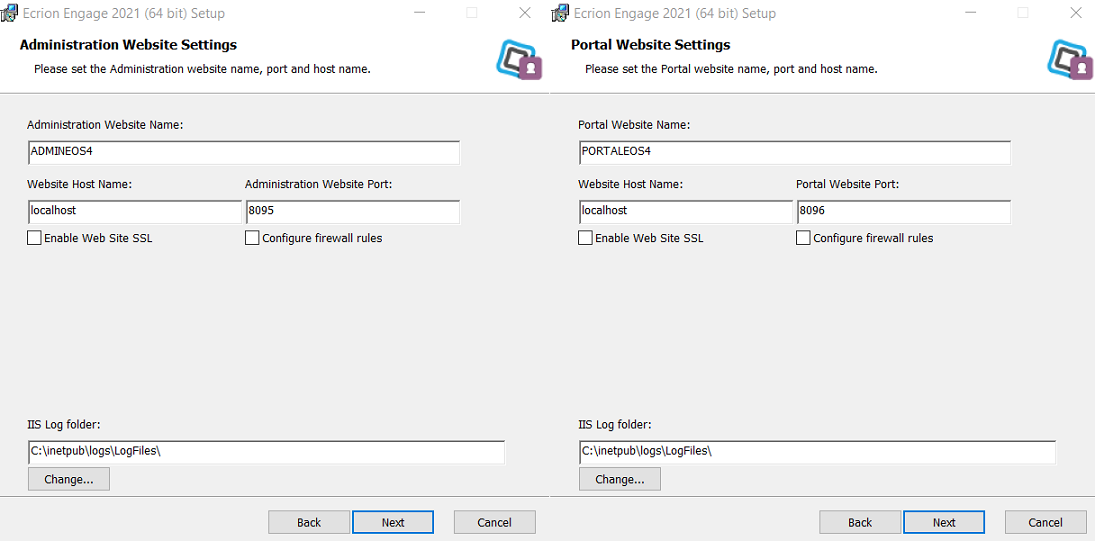
Task: Click 'IIS Log folder:' label in Portal window
Action: coord(615,424)
